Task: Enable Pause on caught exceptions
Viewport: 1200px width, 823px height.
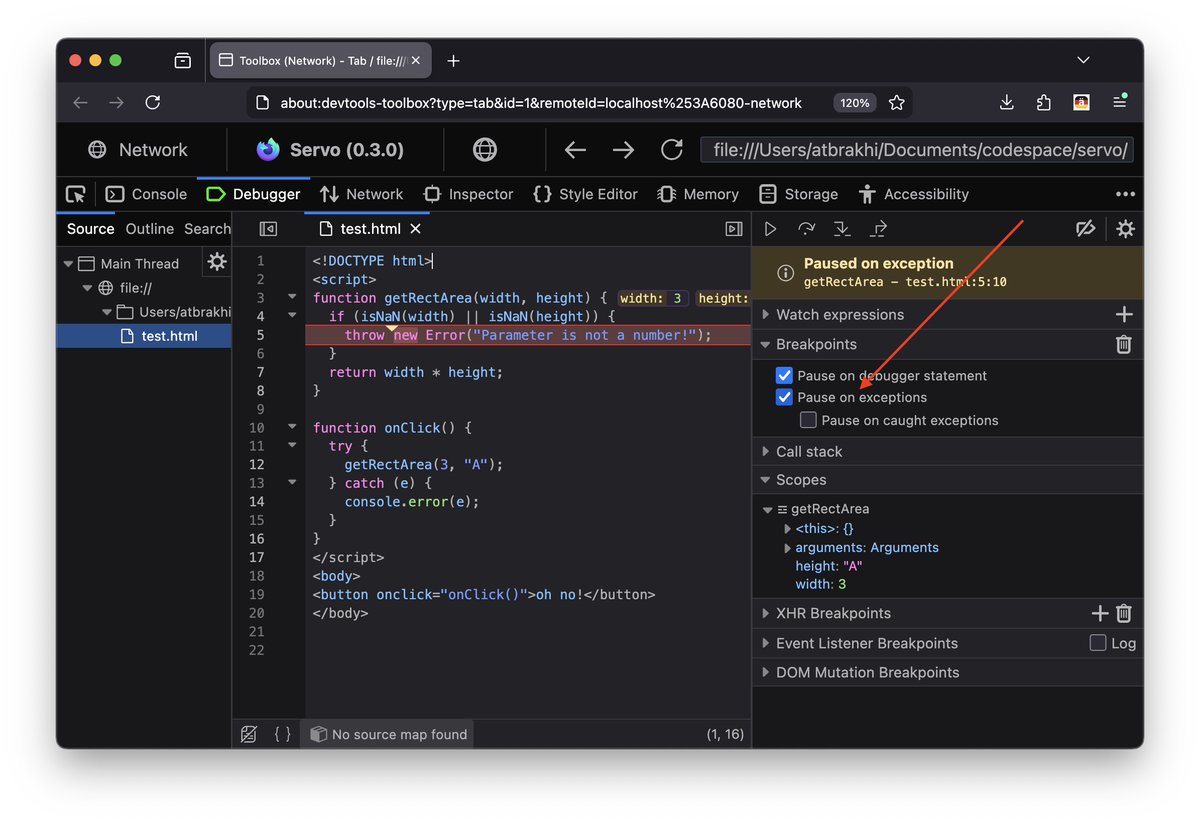Action: click(x=808, y=420)
